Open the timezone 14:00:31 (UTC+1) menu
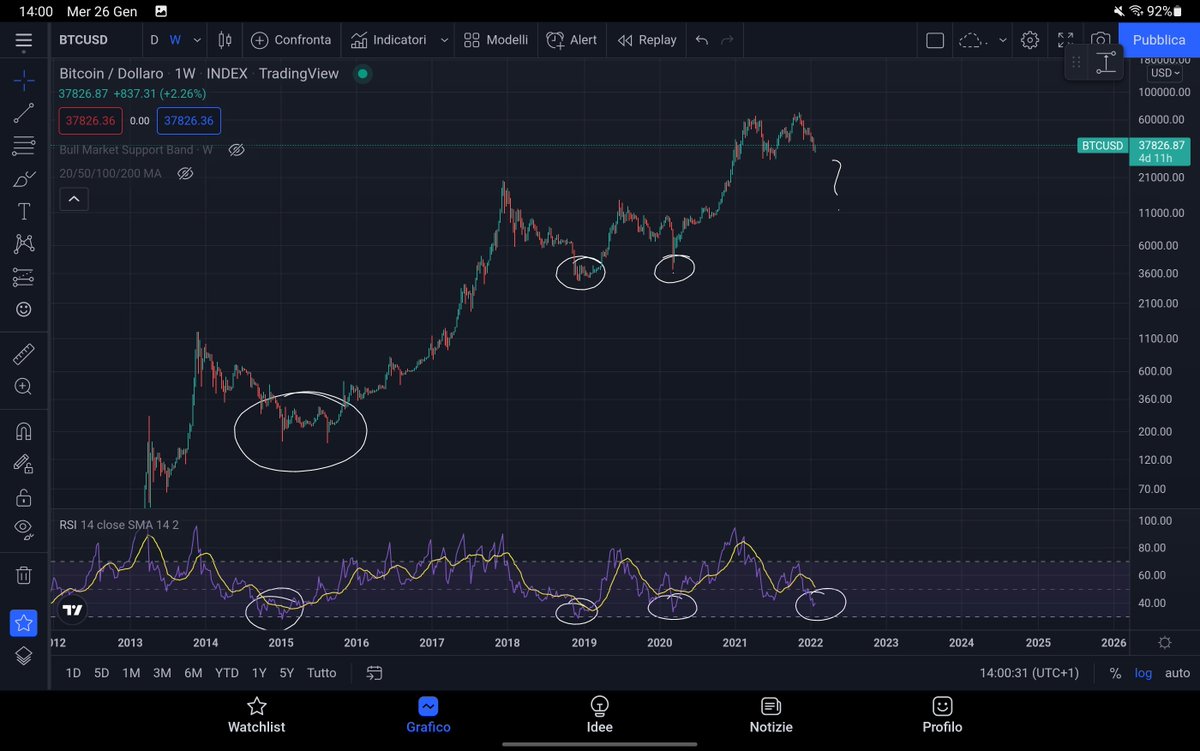 pos(1029,673)
